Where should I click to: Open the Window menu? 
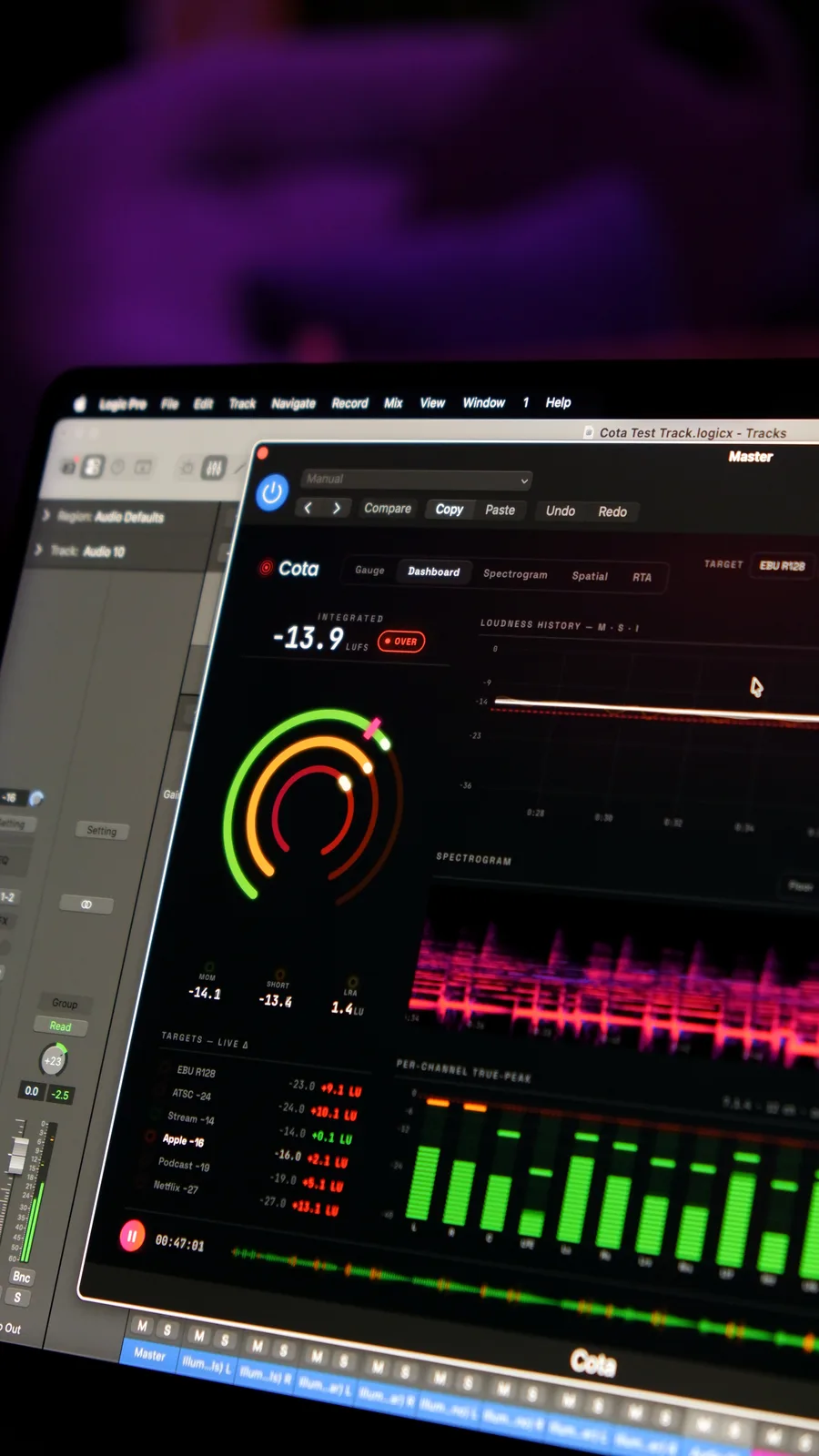tap(483, 402)
